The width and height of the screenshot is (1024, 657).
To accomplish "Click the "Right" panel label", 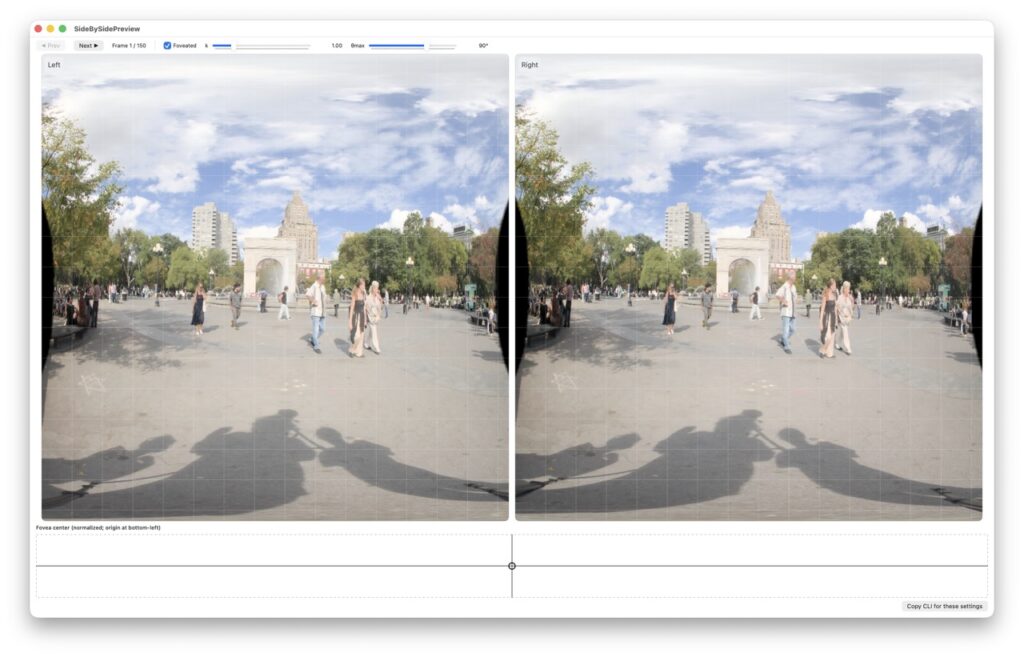I will click(x=529, y=65).
